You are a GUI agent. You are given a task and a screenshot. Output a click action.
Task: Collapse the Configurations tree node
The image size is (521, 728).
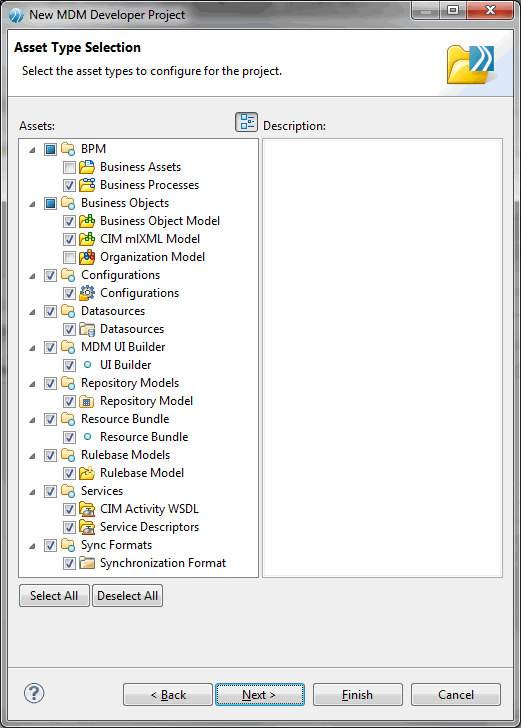tap(32, 276)
